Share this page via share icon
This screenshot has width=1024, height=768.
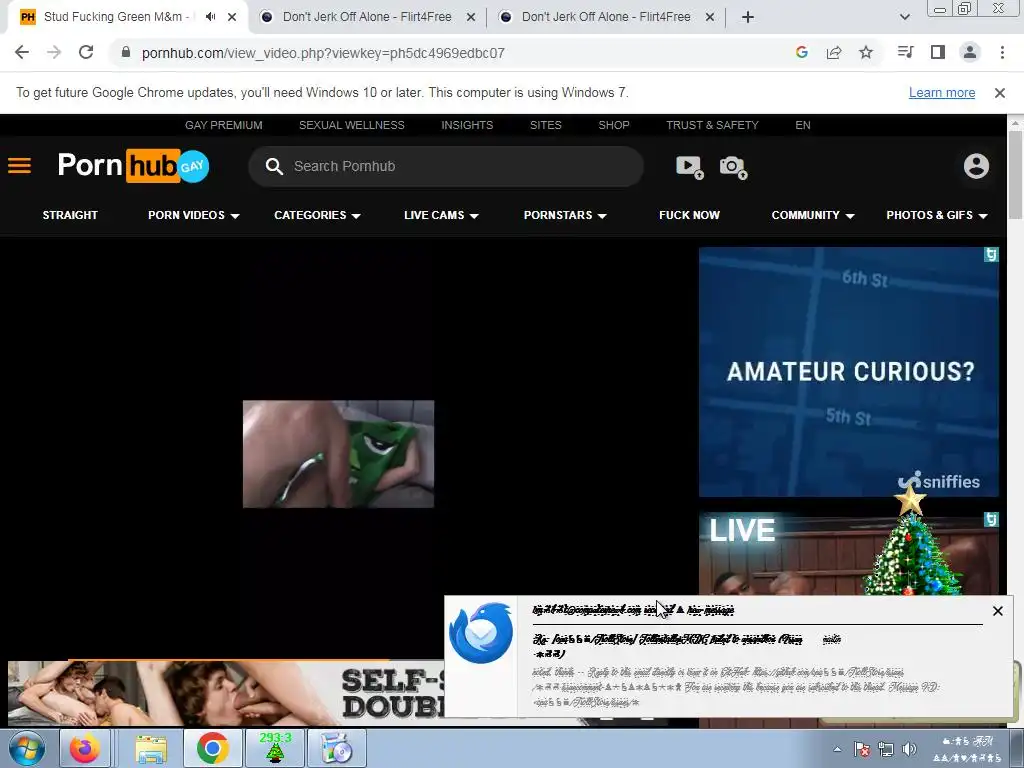834,52
